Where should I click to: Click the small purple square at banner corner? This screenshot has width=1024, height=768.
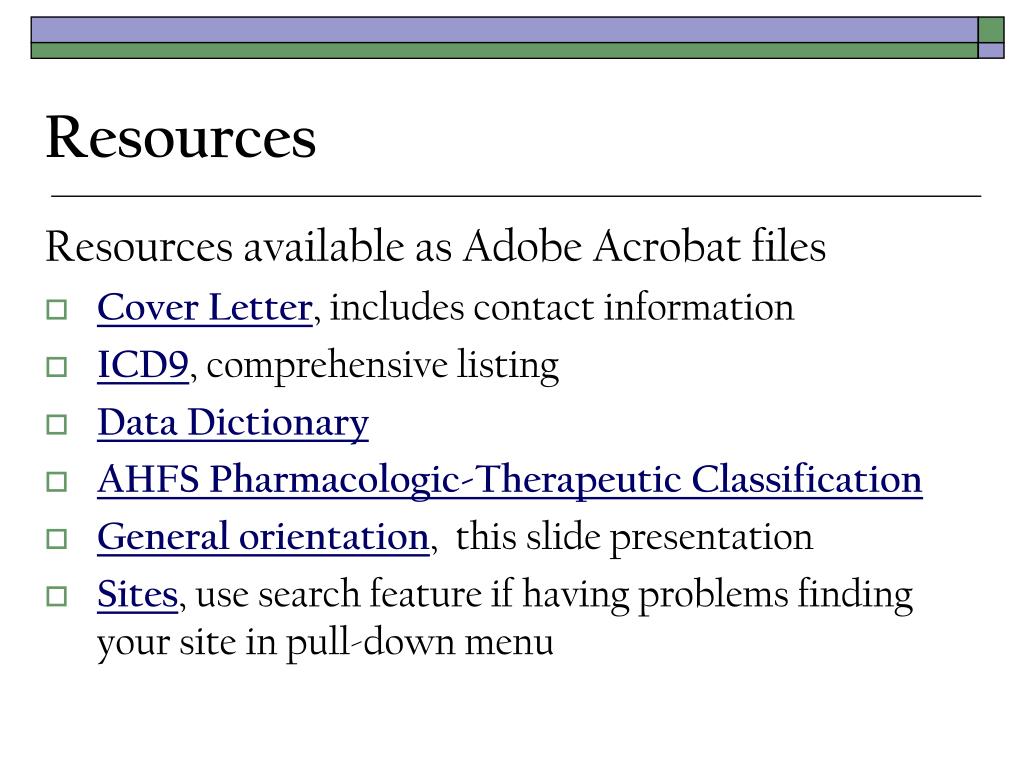click(991, 51)
